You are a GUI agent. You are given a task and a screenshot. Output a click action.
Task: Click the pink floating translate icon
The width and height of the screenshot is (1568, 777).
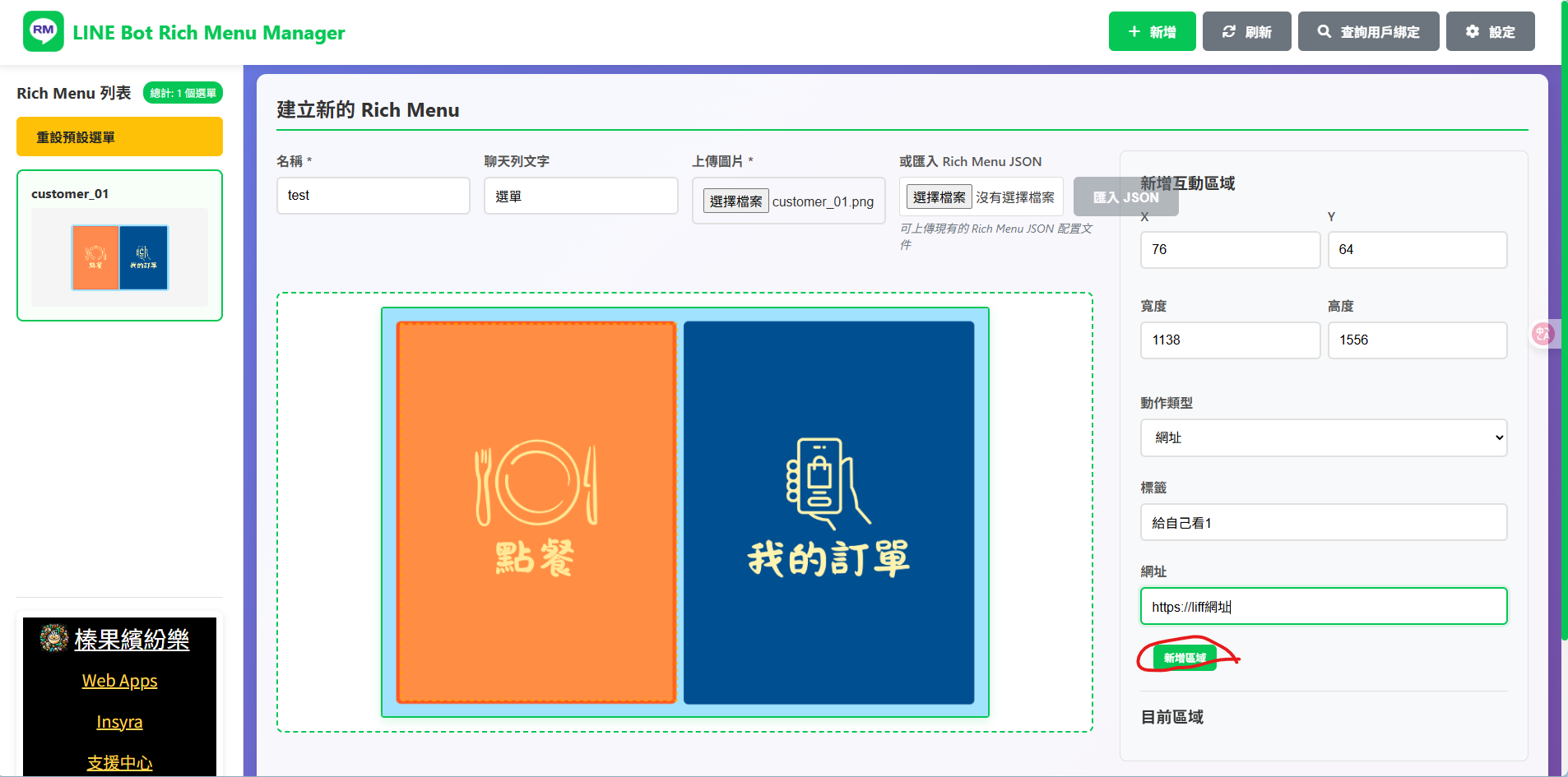[x=1542, y=333]
